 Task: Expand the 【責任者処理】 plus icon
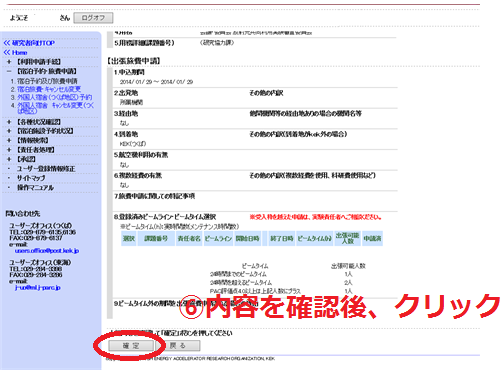[9, 150]
